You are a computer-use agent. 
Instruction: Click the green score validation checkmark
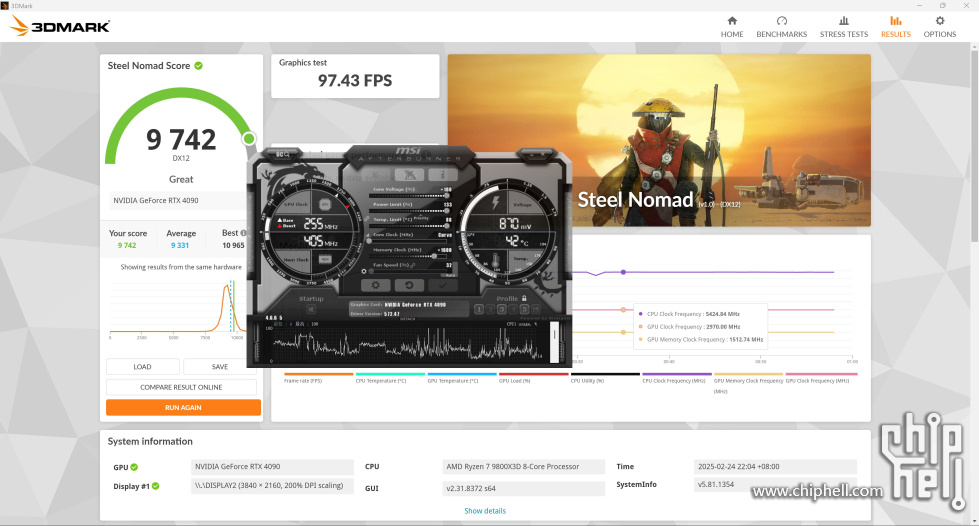click(199, 66)
